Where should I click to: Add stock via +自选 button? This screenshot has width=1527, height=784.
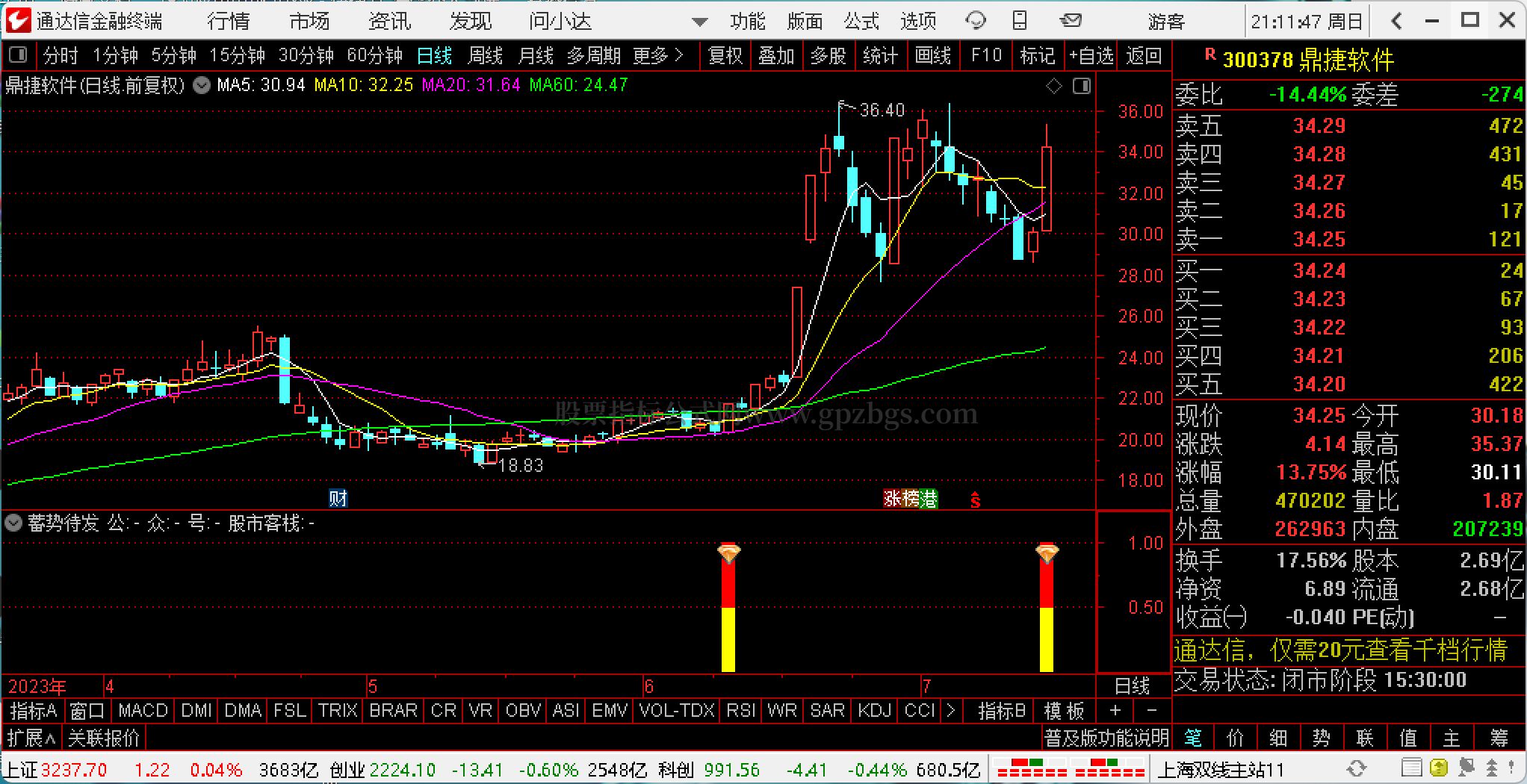point(1091,55)
